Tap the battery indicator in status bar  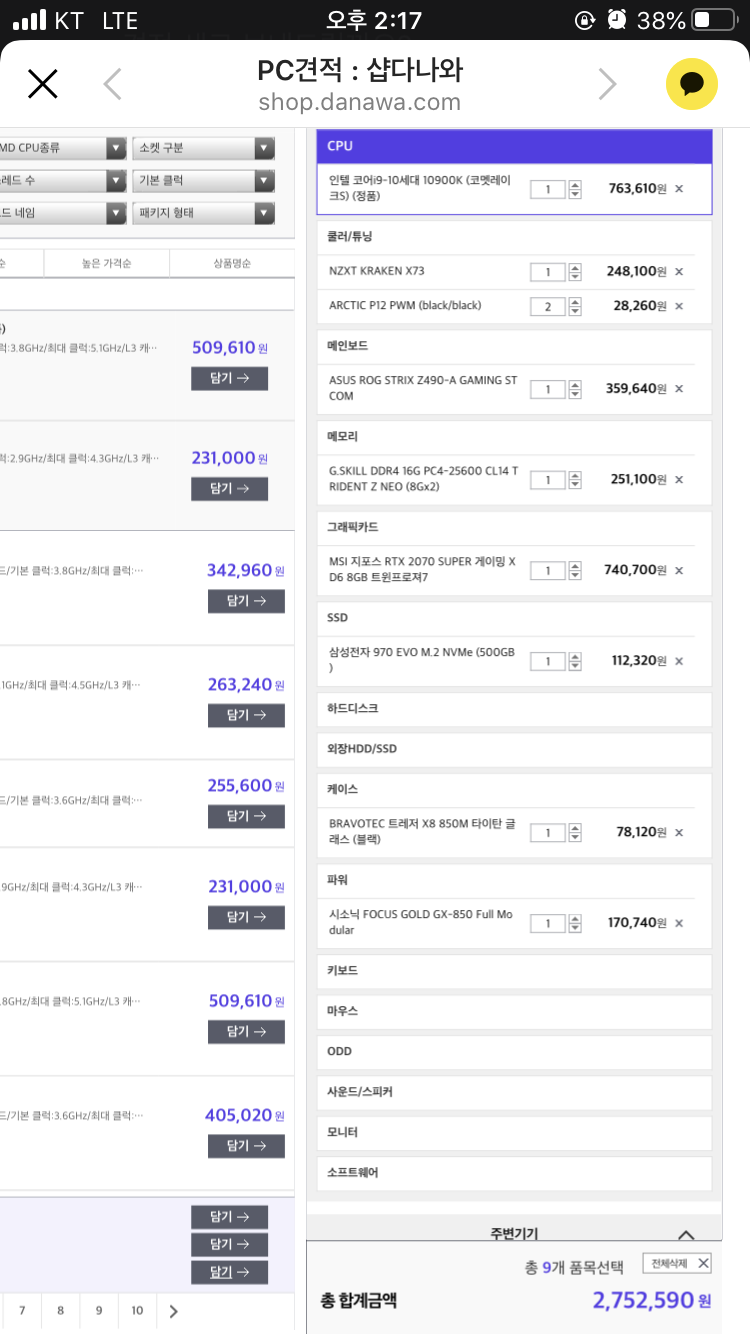(x=715, y=20)
